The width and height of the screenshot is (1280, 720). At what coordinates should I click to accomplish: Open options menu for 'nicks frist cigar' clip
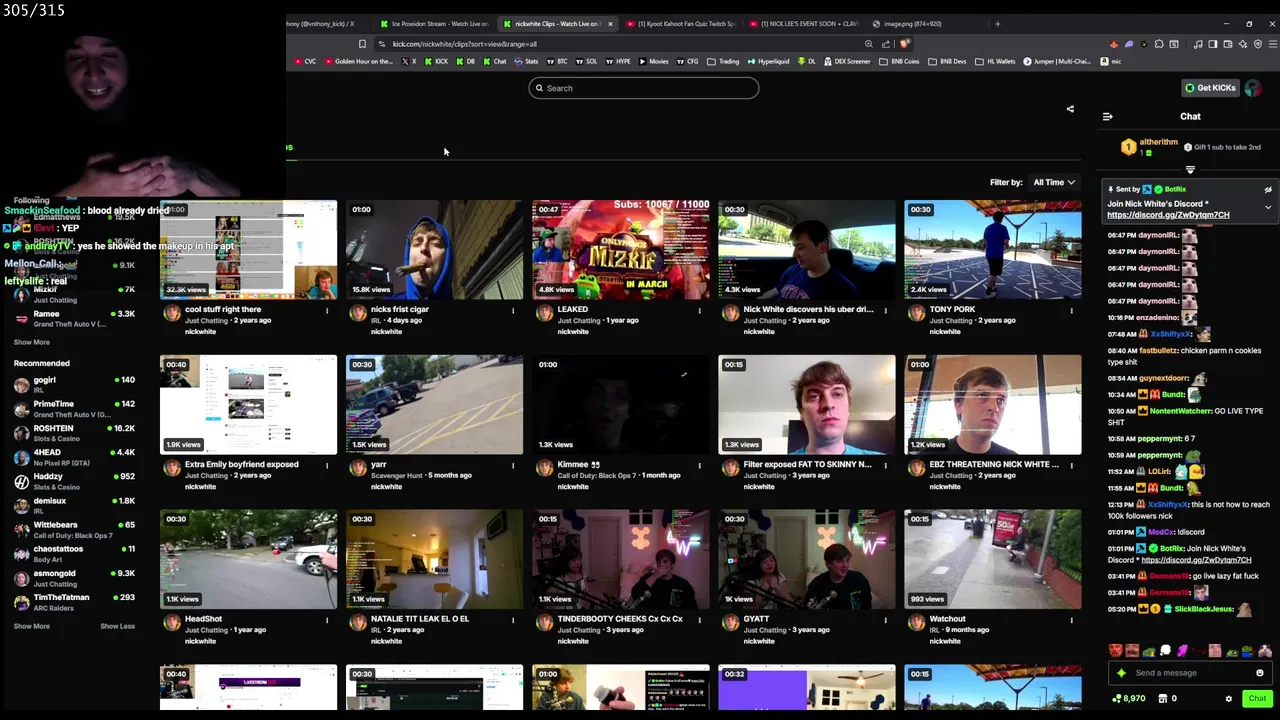pos(513,310)
